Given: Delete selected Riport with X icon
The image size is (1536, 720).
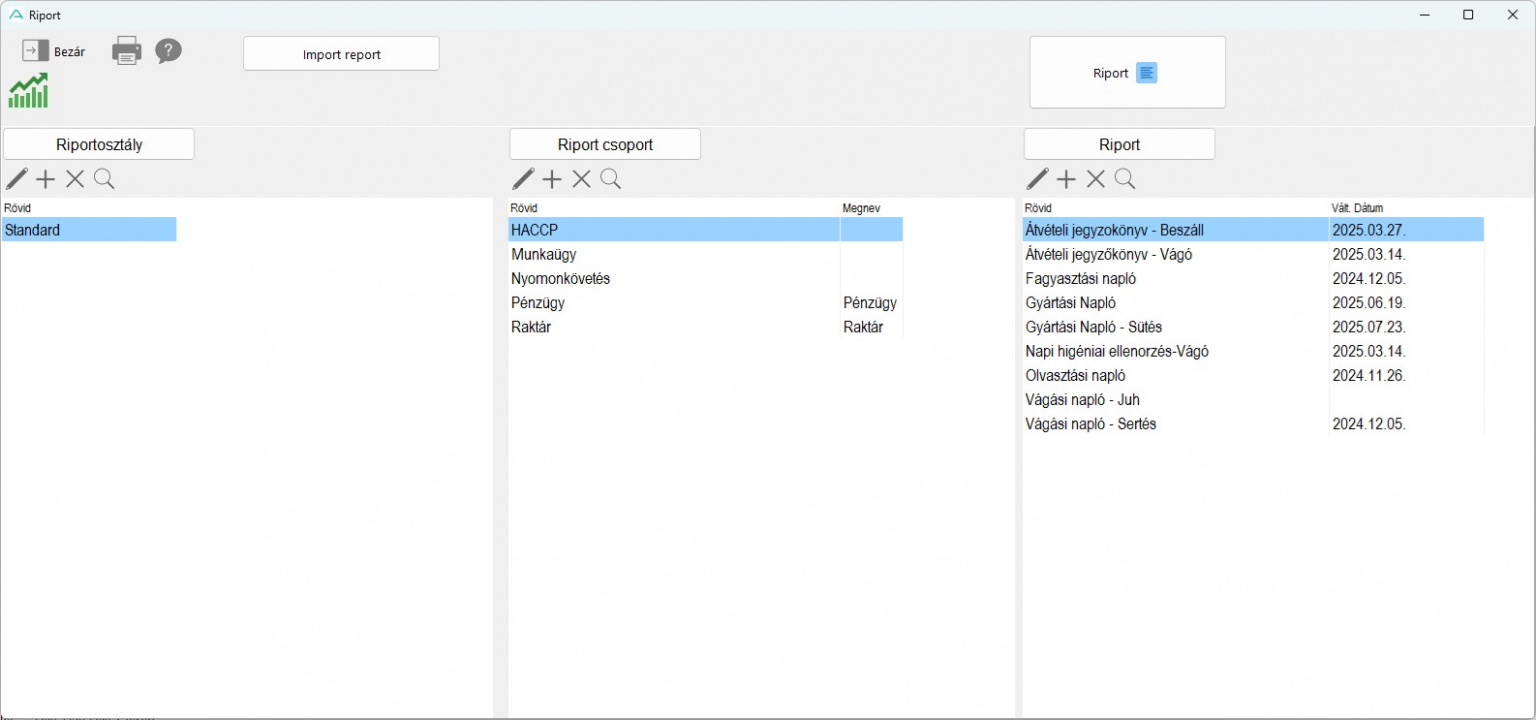Looking at the screenshot, I should coord(1096,179).
